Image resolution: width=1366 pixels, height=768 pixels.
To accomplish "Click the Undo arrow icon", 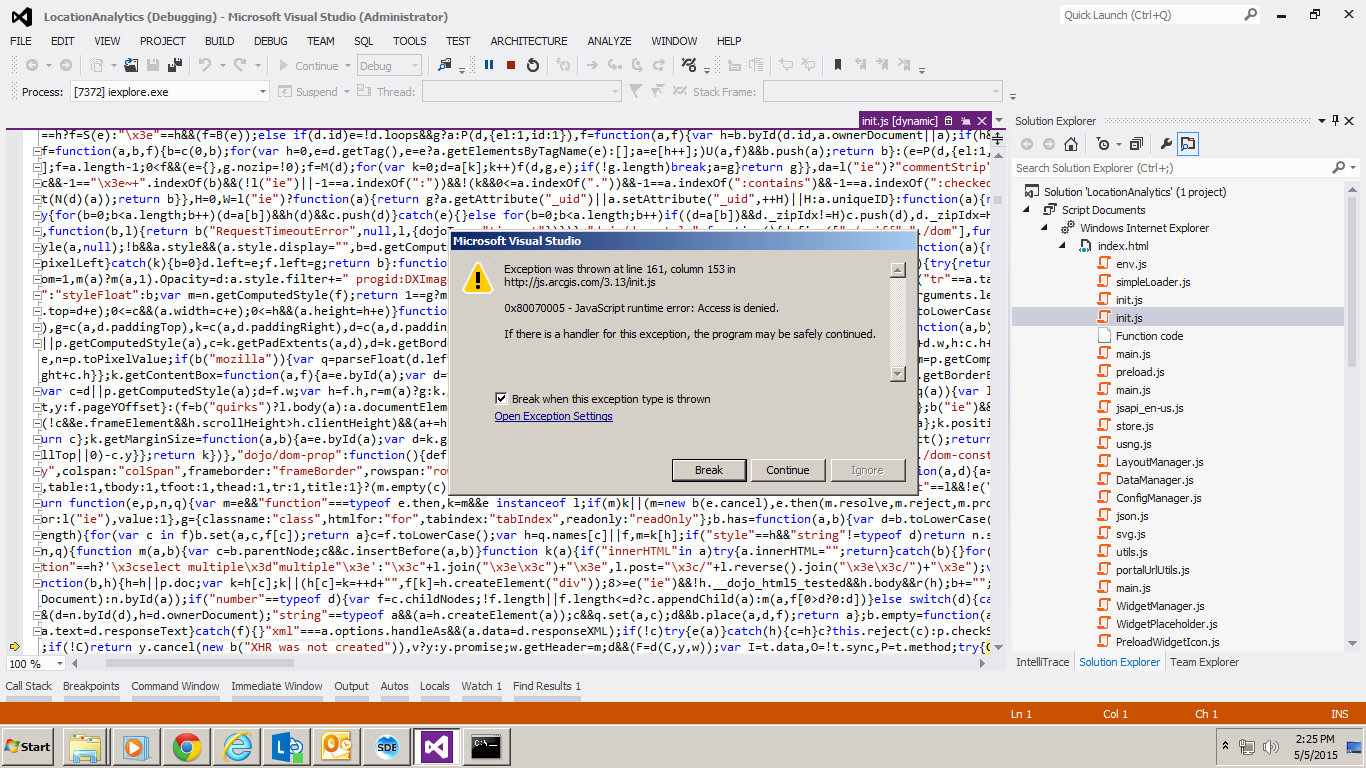I will coord(205,65).
